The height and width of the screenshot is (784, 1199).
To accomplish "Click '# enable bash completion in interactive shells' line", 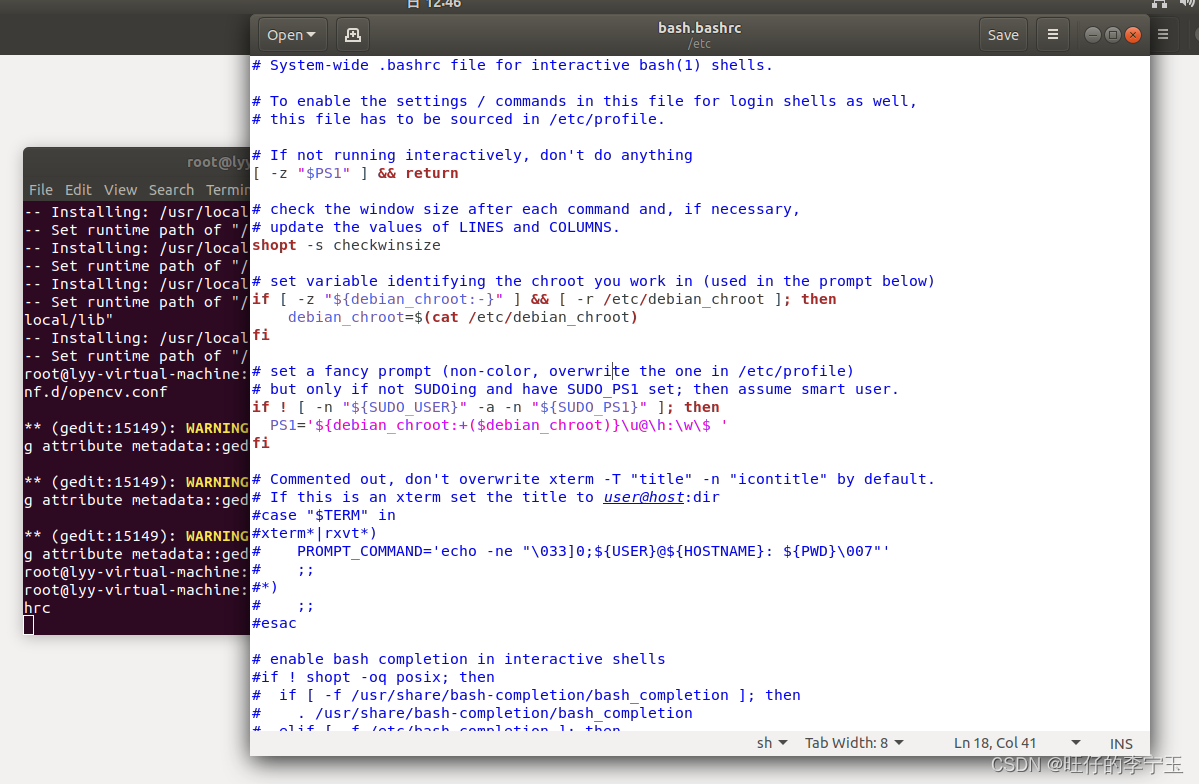I will coord(459,659).
